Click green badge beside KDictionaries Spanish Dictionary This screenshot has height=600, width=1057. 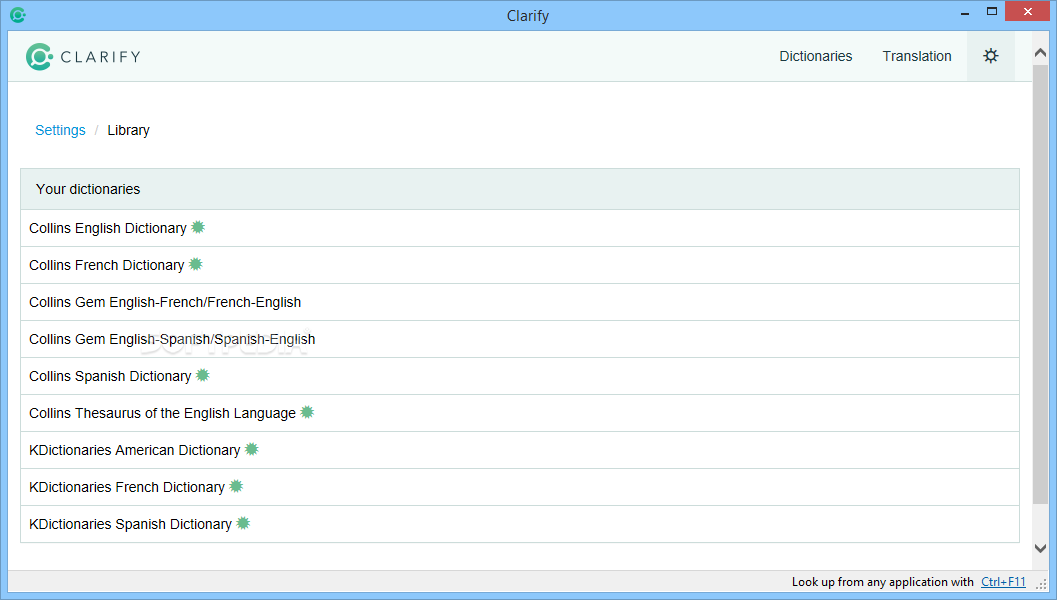coord(243,523)
